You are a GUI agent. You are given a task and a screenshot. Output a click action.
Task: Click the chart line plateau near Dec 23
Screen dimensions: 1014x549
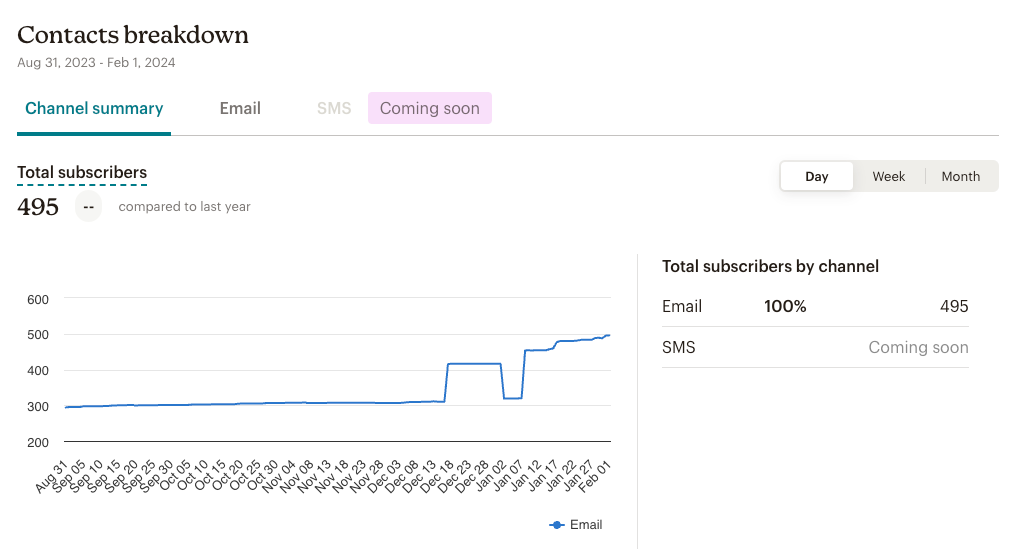472,364
